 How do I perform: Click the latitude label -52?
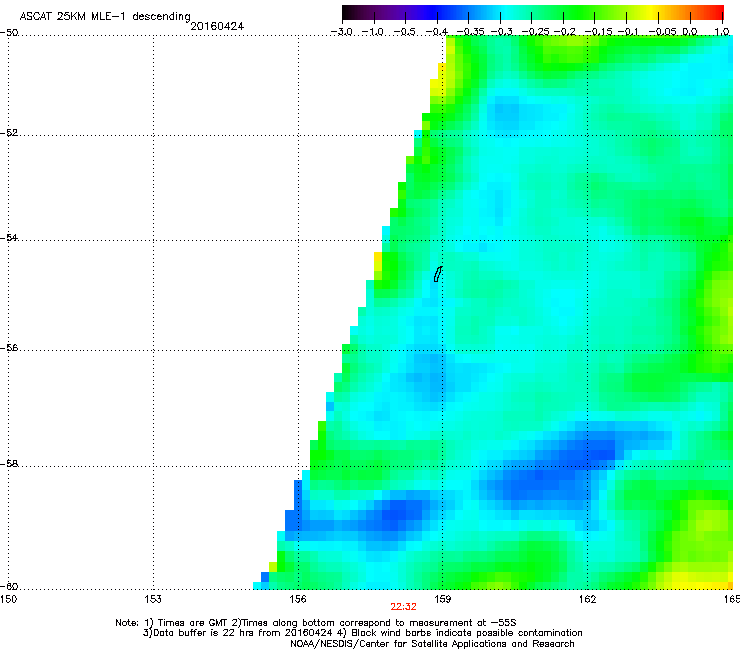coord(9,133)
